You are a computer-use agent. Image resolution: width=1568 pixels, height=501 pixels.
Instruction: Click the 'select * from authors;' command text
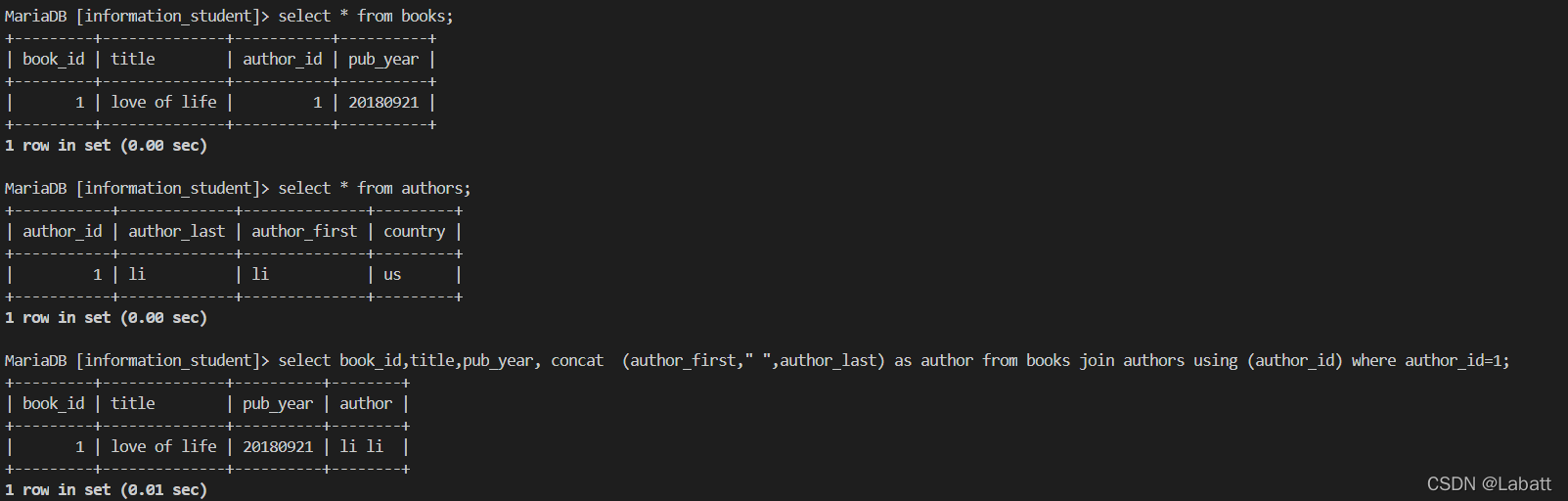coord(375,189)
